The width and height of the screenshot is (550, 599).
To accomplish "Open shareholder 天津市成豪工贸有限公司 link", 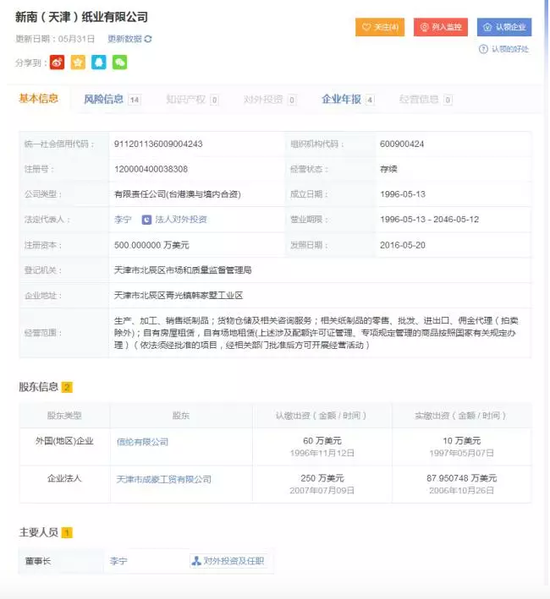I will tap(164, 479).
